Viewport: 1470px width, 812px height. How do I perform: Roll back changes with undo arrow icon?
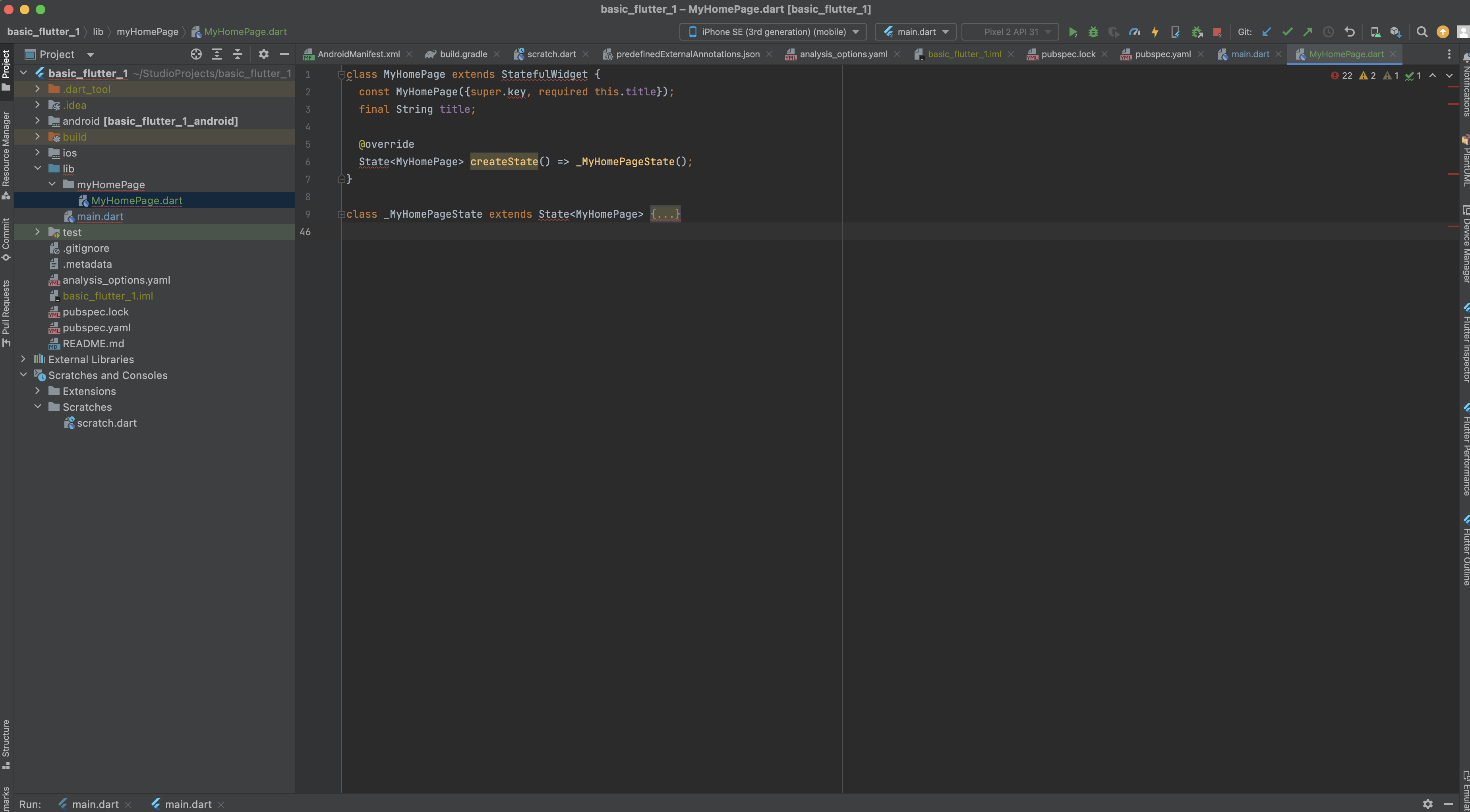tap(1349, 32)
